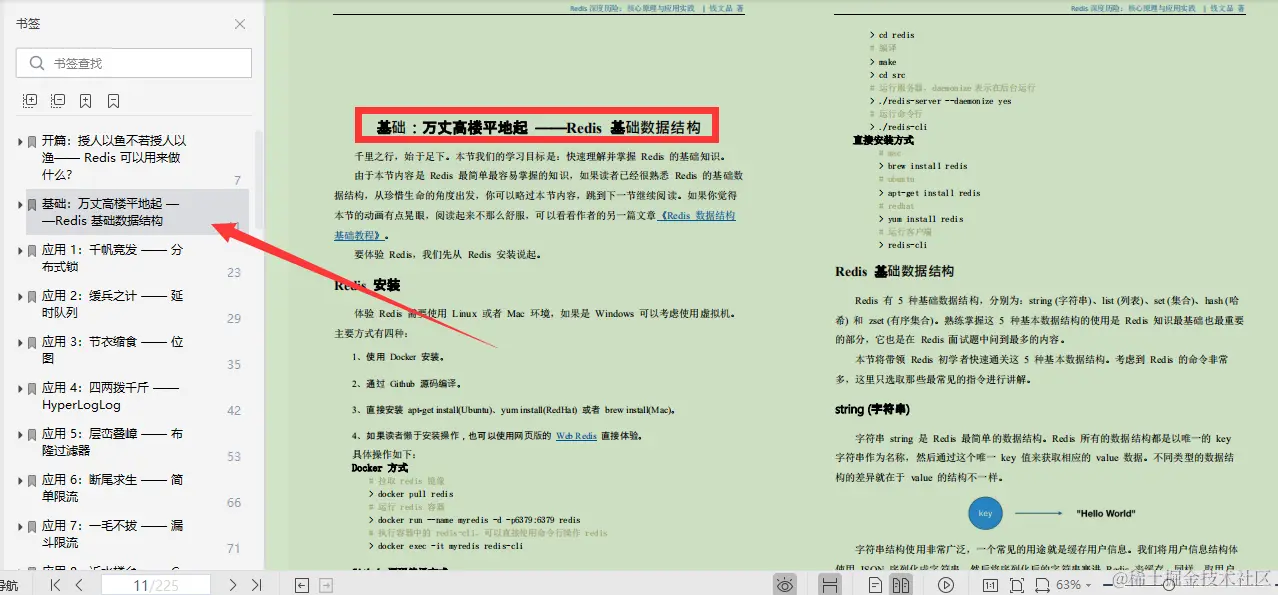Screen dimensions: 1278x595
Task: View the page at 1:1 actual size
Action: click(x=992, y=583)
